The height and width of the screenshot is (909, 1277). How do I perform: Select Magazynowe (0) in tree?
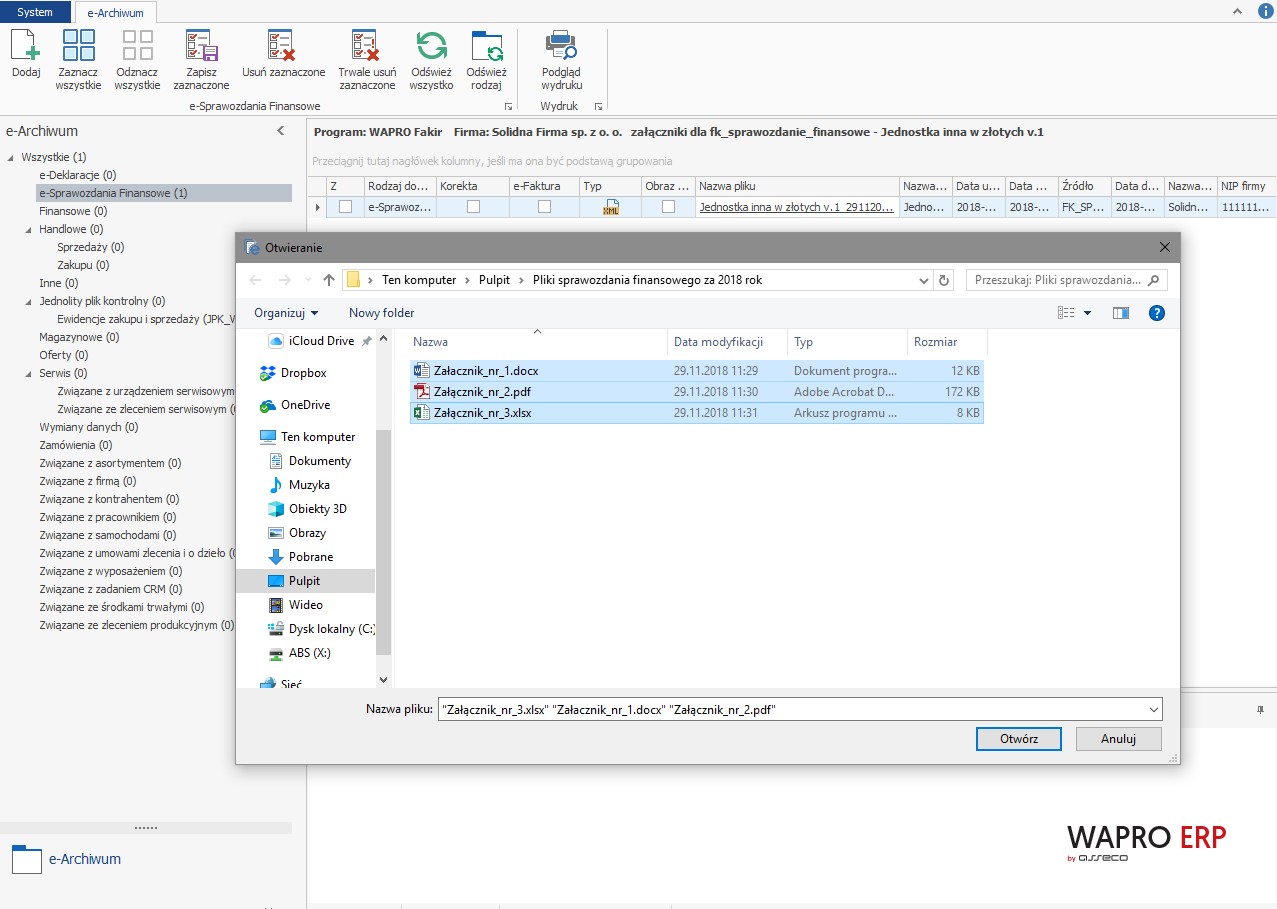pyautogui.click(x=79, y=337)
